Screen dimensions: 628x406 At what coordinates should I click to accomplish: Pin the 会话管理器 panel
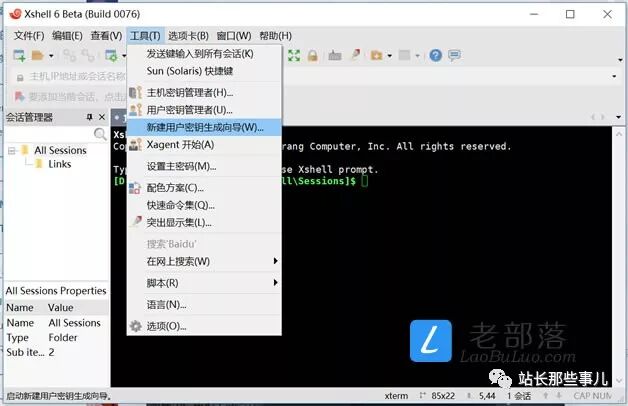point(89,117)
